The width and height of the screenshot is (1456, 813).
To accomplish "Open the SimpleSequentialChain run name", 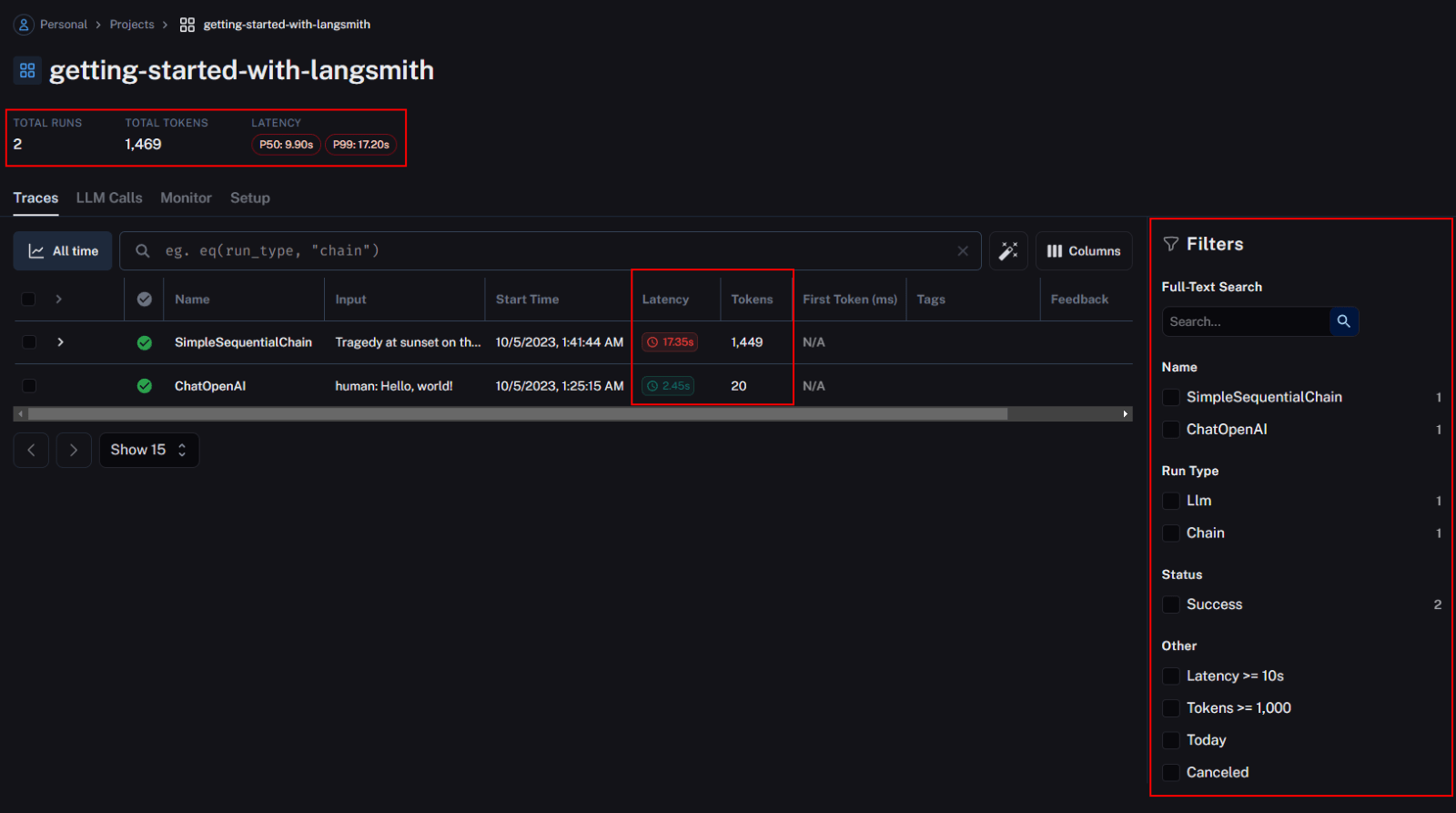I will tap(243, 342).
